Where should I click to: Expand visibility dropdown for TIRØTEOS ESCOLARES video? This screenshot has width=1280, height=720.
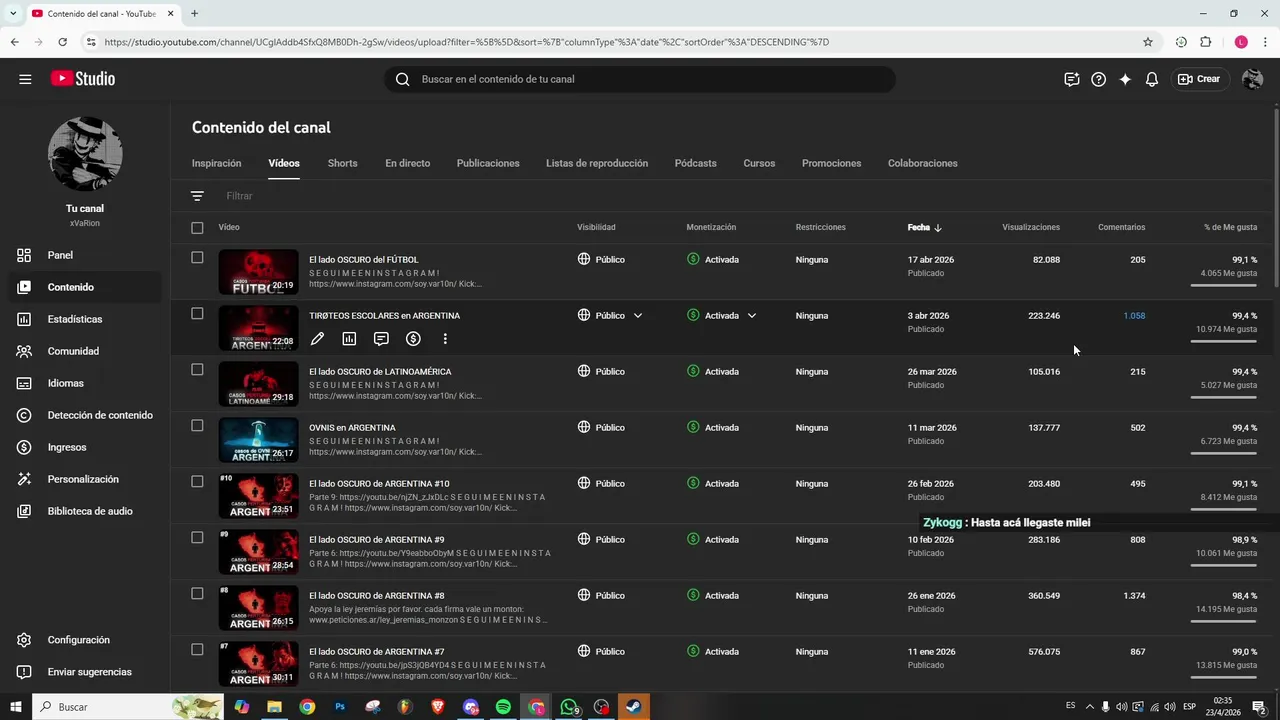(x=638, y=316)
